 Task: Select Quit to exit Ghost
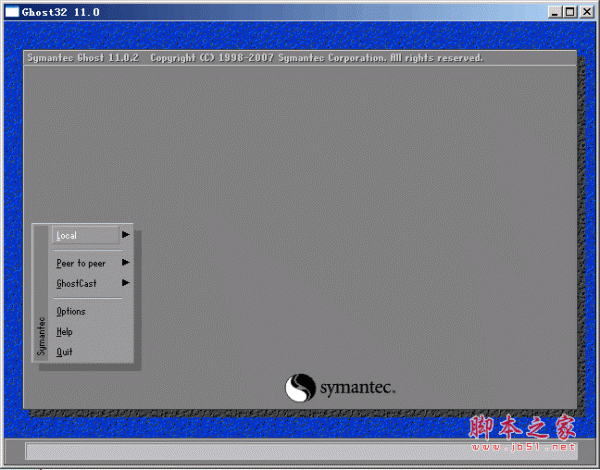pyautogui.click(x=64, y=352)
